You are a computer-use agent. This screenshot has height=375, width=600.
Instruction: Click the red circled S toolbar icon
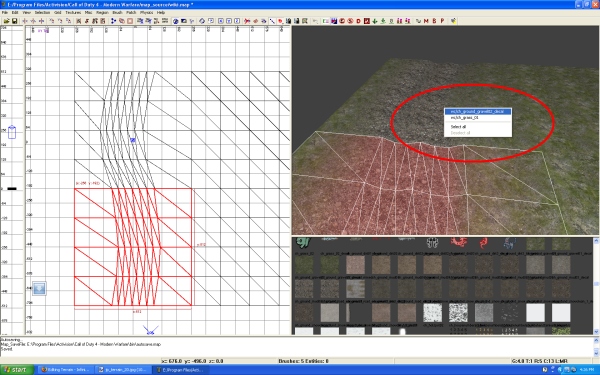[x=350, y=21]
